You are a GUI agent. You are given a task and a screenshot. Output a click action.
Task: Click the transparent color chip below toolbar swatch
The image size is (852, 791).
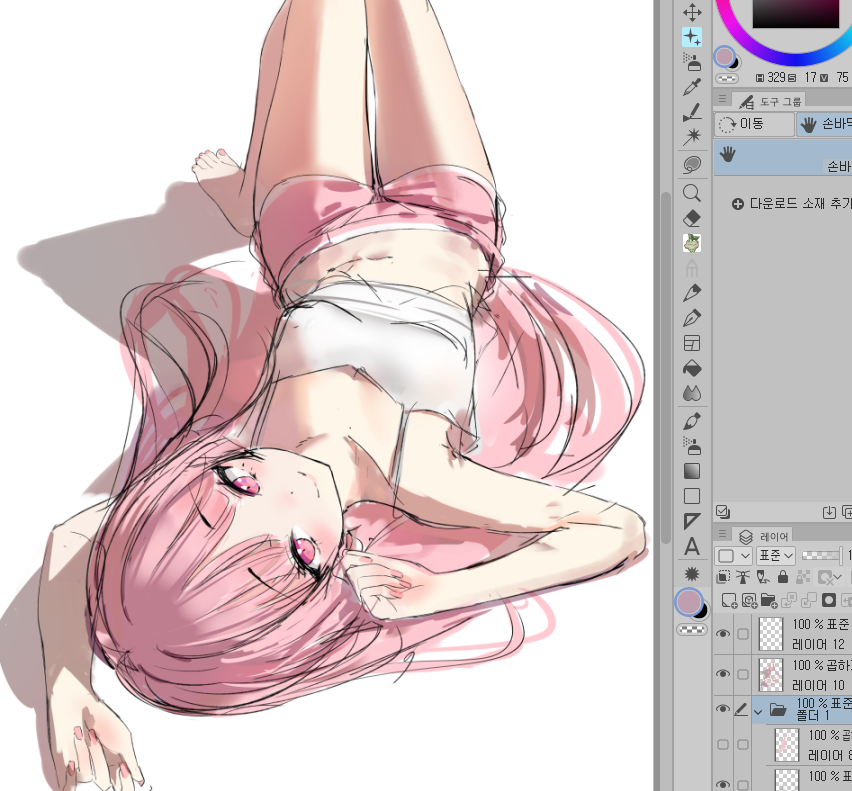692,630
